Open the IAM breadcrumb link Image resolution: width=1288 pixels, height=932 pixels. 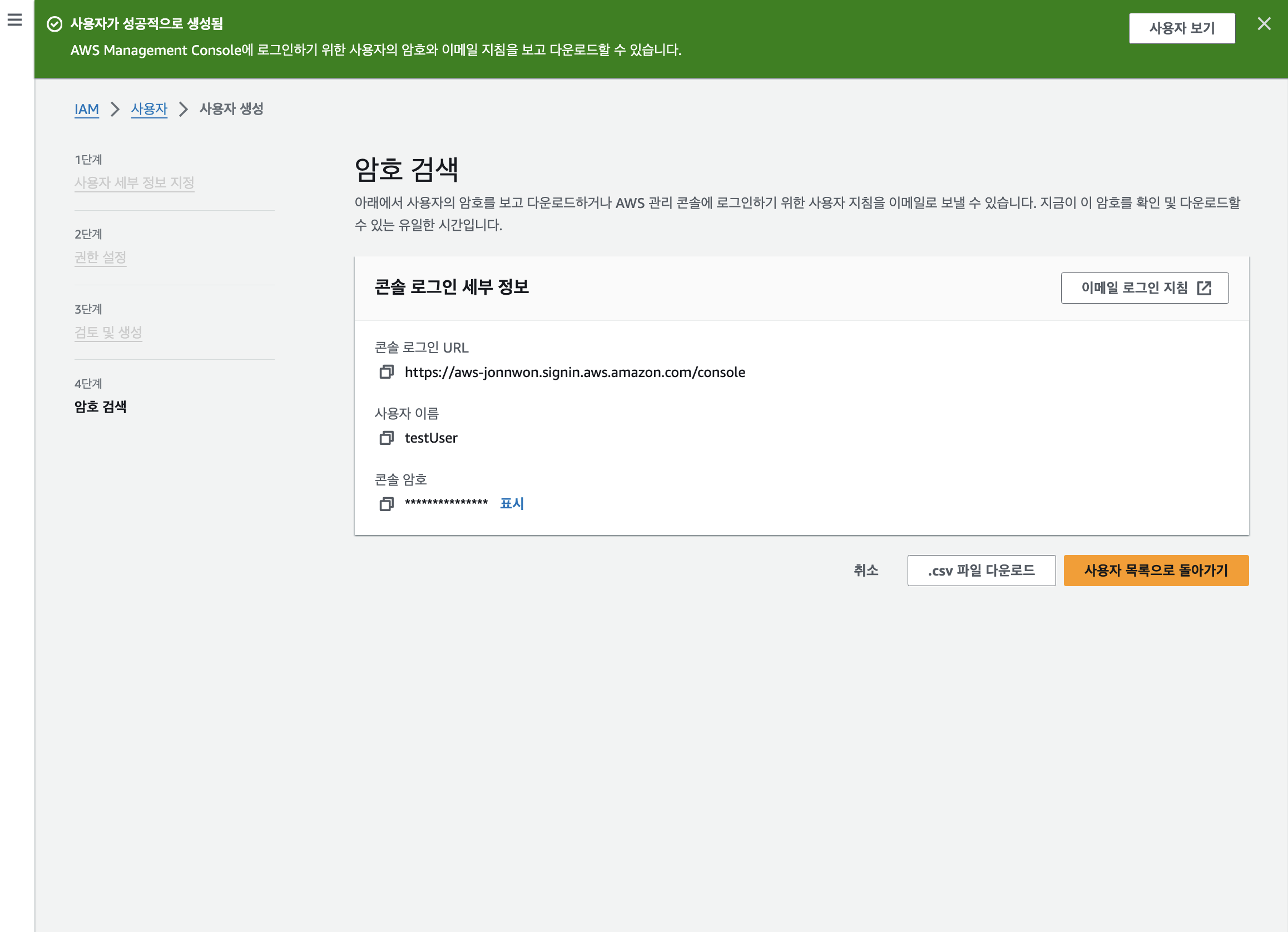[x=86, y=109]
